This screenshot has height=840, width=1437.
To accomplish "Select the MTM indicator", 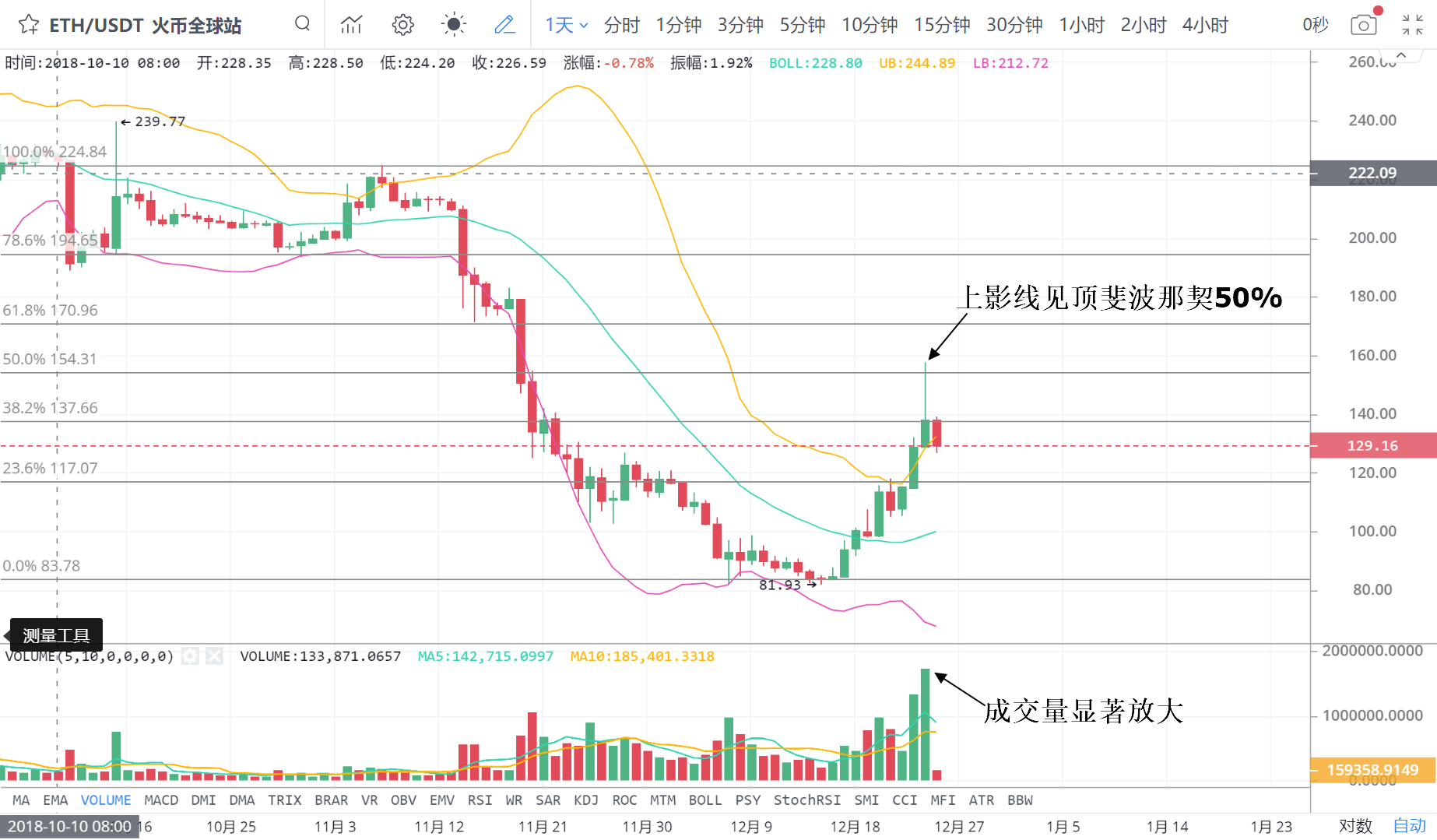I will pyautogui.click(x=663, y=800).
